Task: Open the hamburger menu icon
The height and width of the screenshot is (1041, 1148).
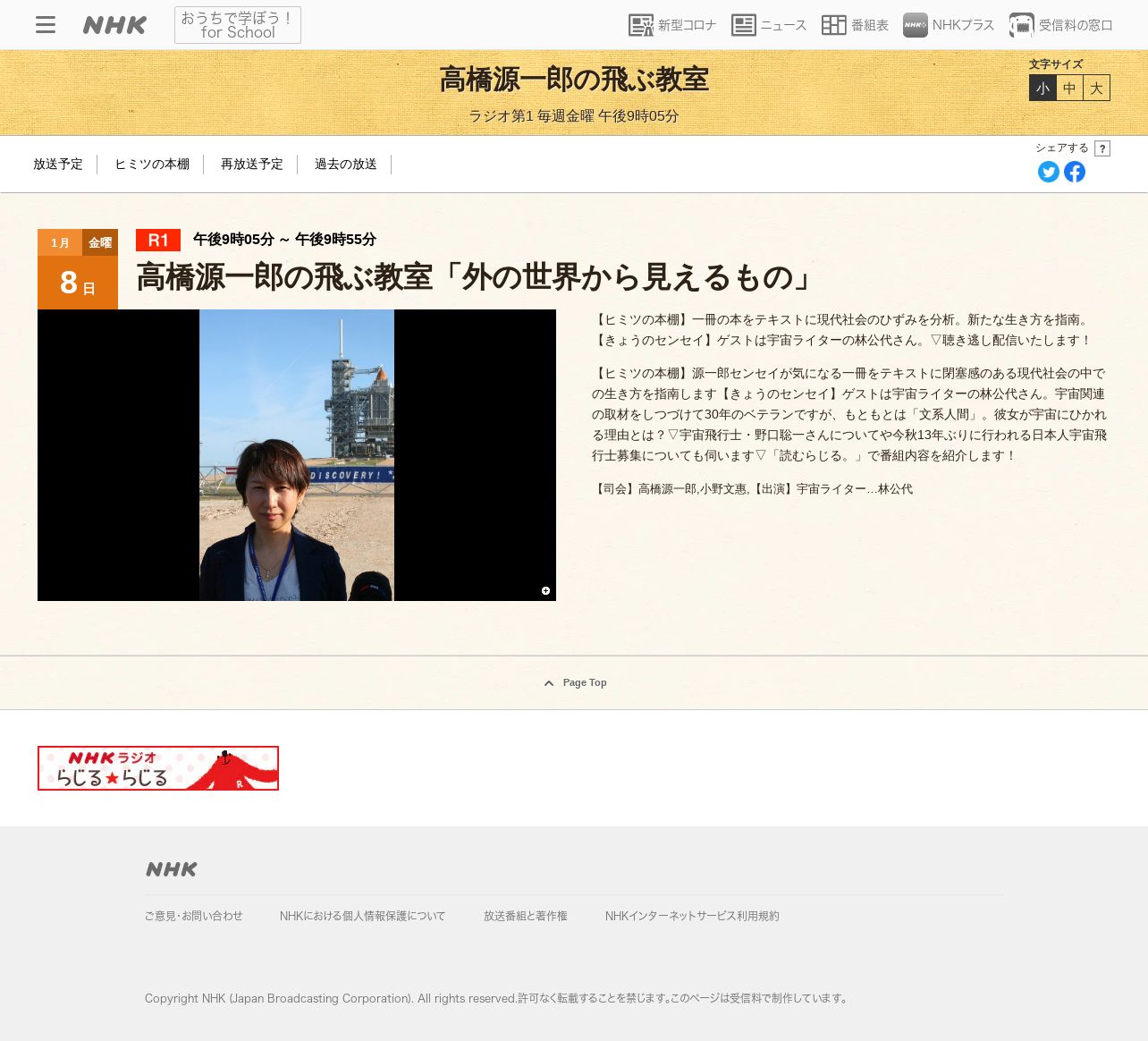Action: tap(46, 25)
